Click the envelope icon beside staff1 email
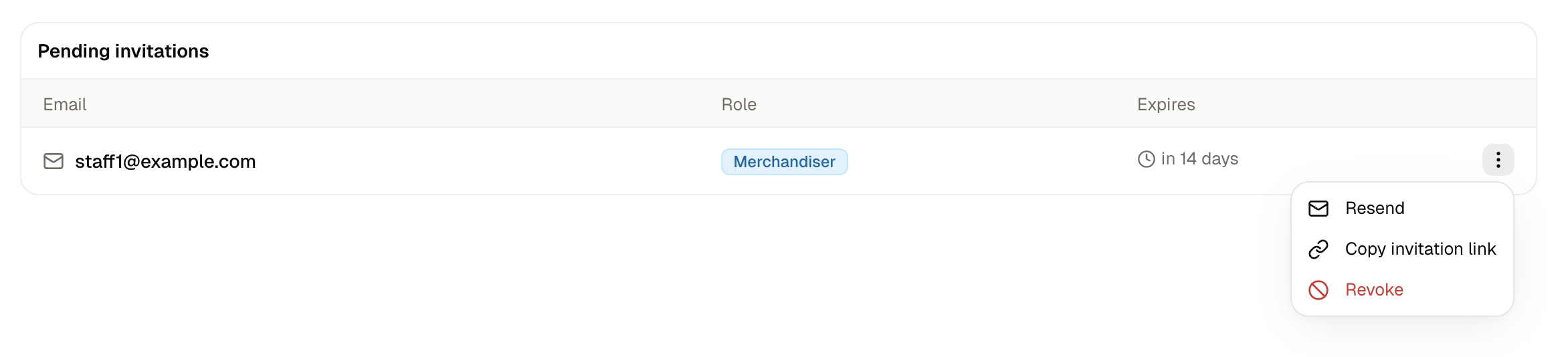The image size is (1568, 357). click(54, 161)
